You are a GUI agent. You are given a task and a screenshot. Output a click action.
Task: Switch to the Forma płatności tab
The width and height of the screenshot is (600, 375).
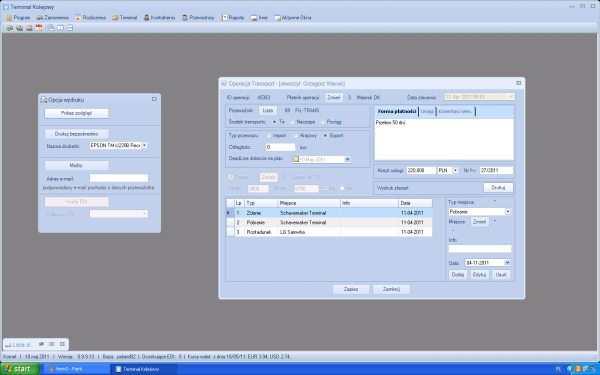tap(397, 111)
